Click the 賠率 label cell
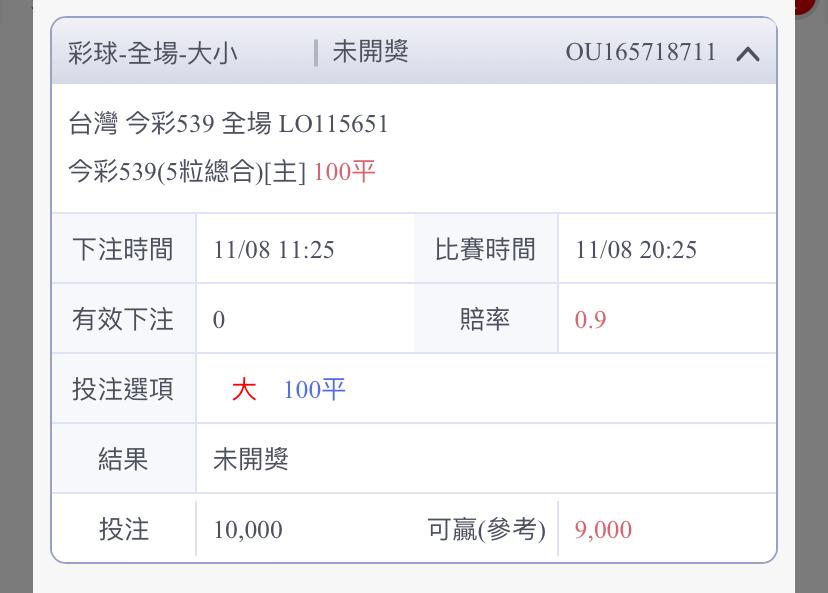 click(485, 319)
